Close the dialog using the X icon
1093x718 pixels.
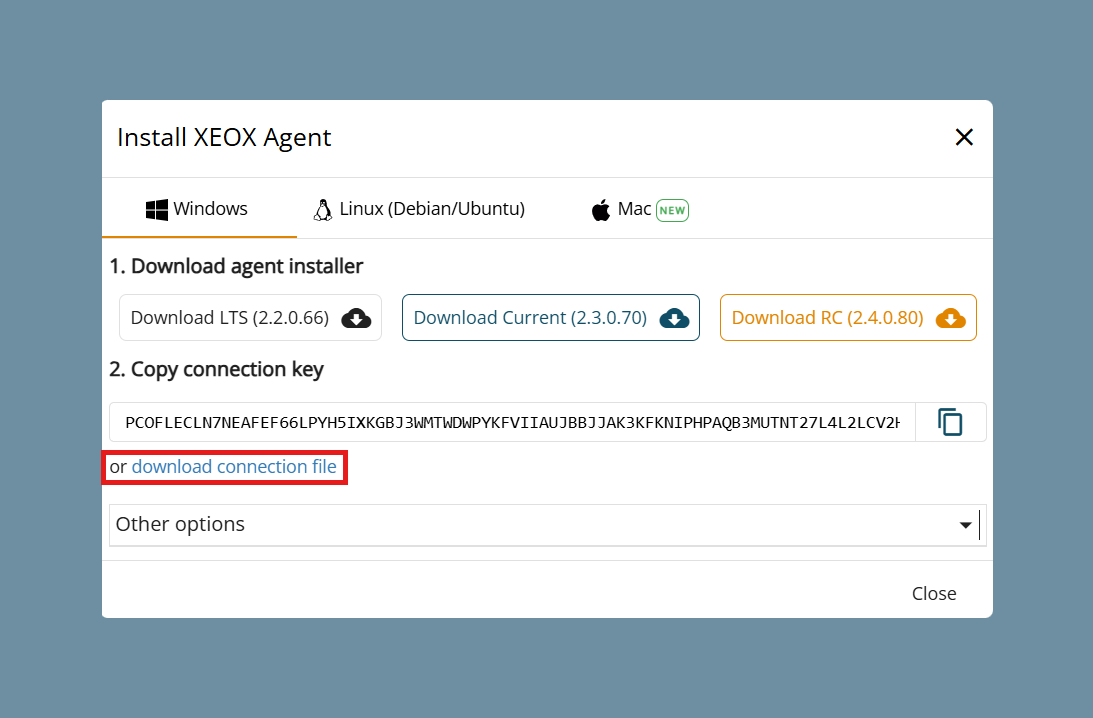coord(964,137)
